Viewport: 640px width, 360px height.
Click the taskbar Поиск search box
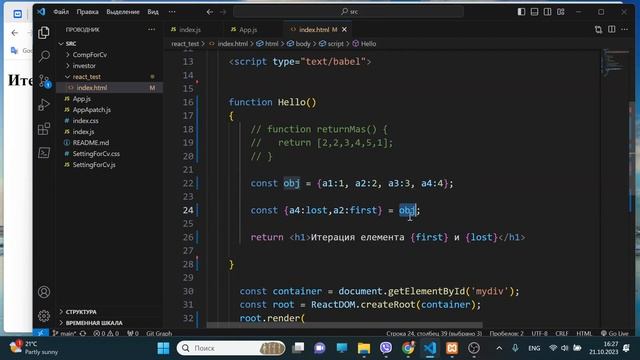231,348
